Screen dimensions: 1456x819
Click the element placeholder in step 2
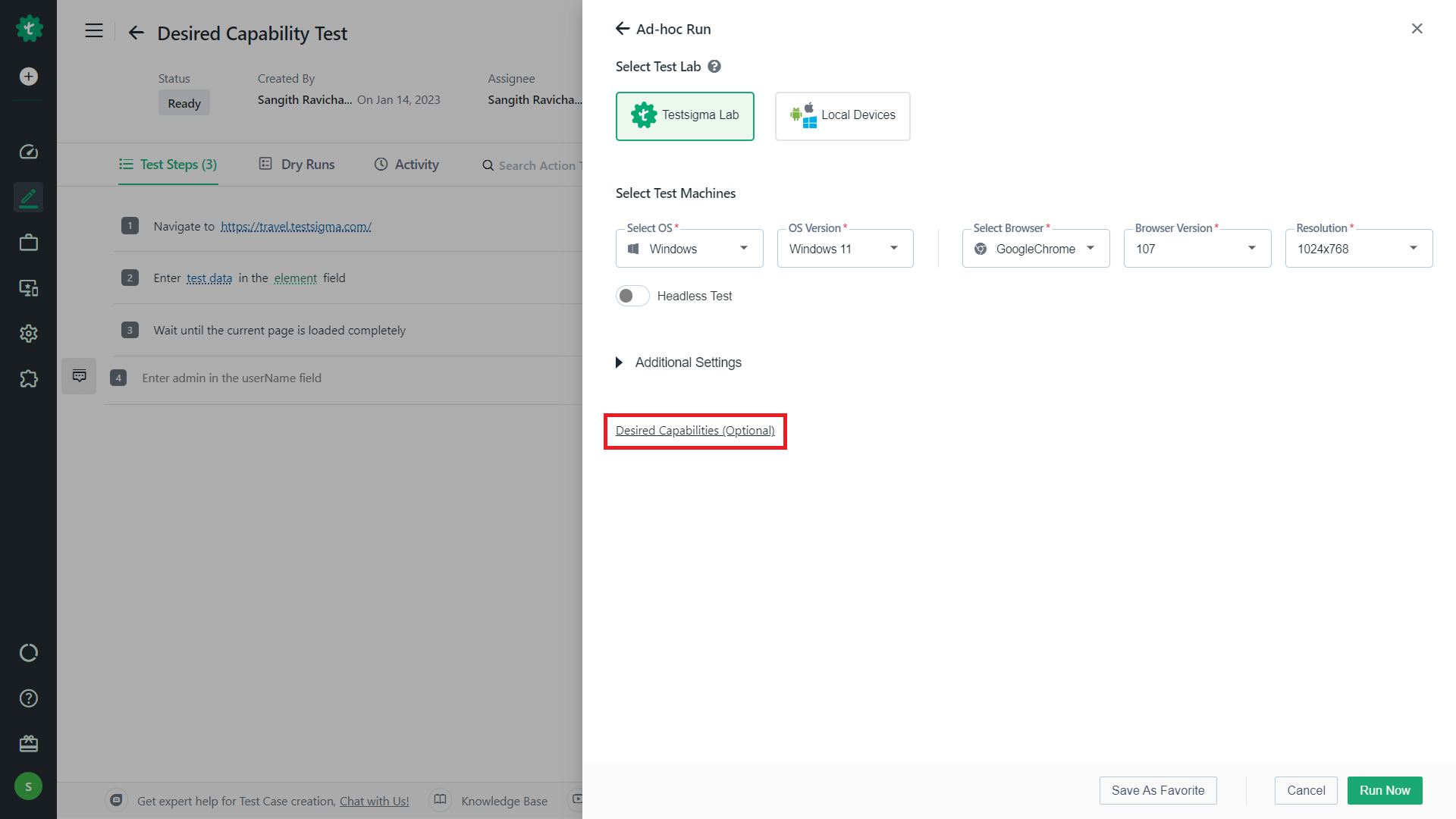click(296, 278)
